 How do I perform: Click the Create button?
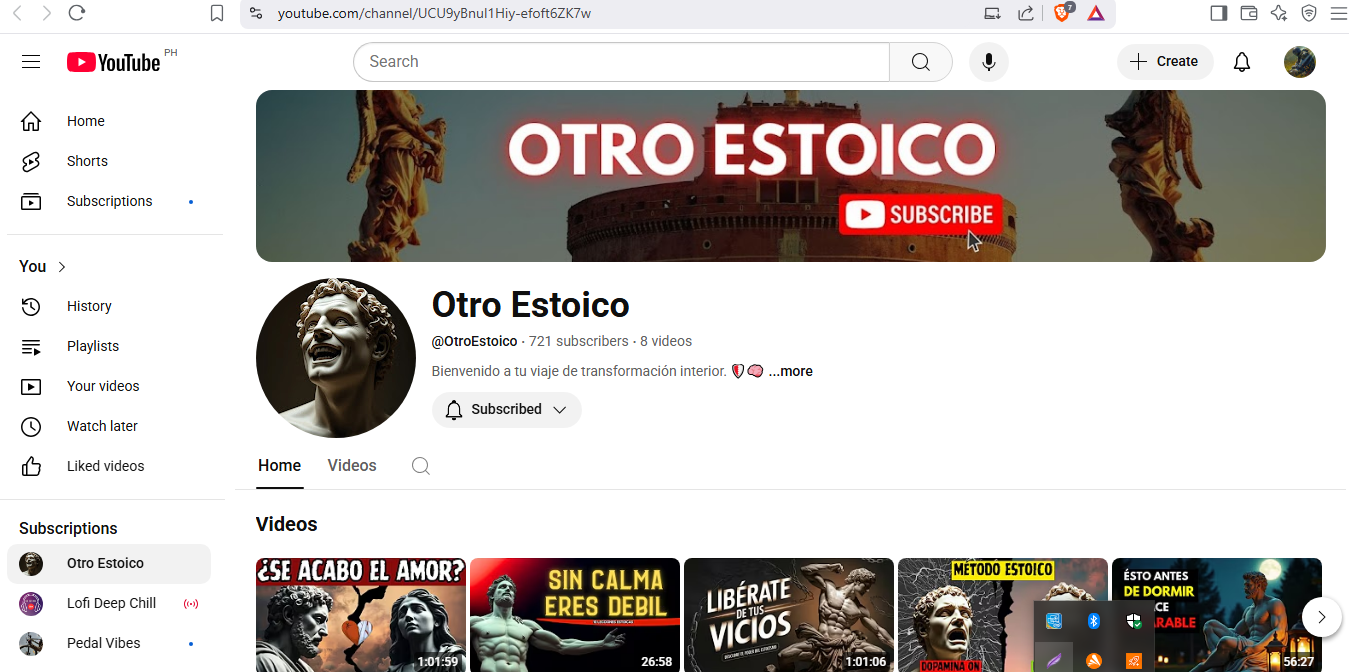tap(1165, 62)
